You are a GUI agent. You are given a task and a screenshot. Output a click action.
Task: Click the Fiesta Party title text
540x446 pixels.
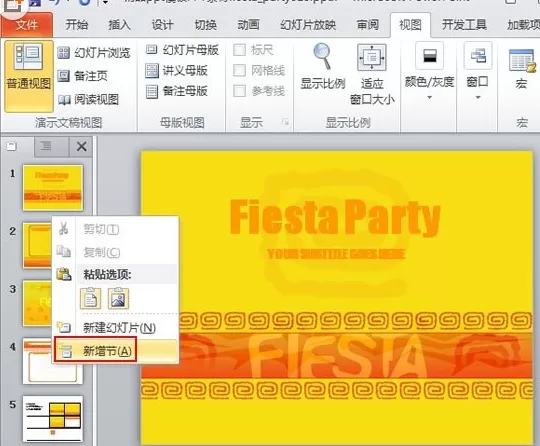pyautogui.click(x=335, y=218)
